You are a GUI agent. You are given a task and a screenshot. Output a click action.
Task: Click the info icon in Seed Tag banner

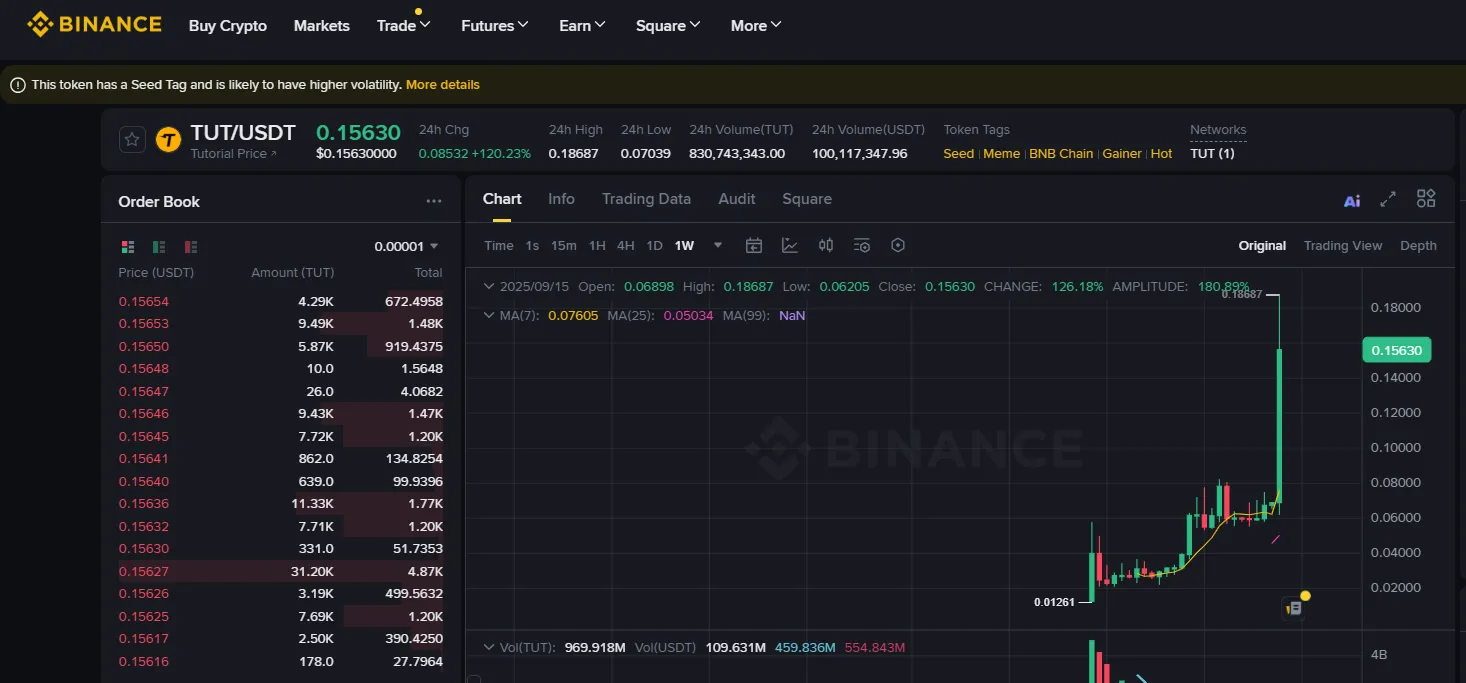[x=17, y=85]
